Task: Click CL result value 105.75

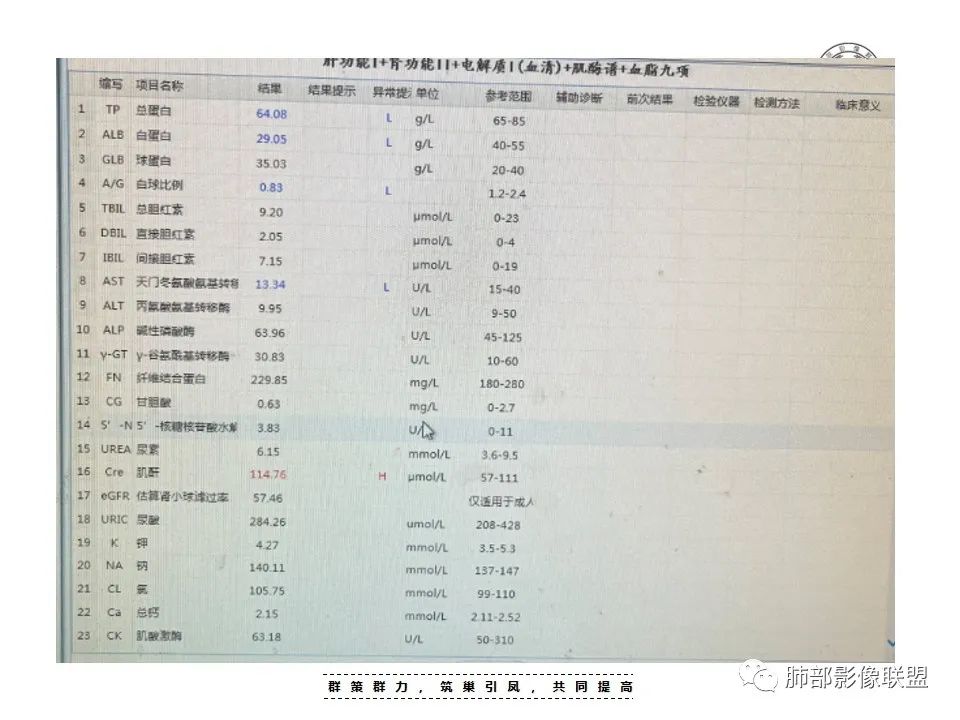Action: pyautogui.click(x=266, y=591)
